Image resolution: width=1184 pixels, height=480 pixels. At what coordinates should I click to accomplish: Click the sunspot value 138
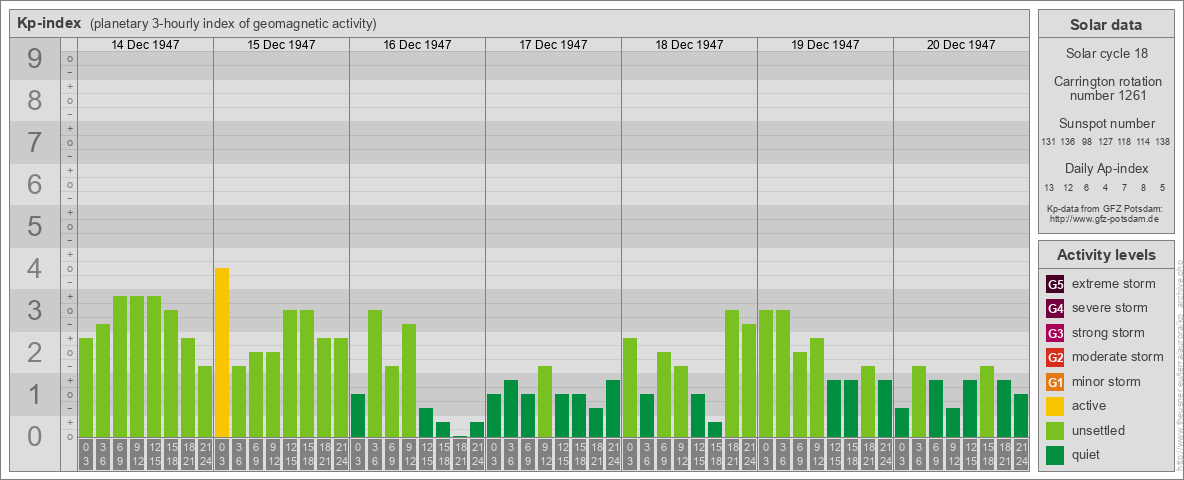pos(1163,142)
